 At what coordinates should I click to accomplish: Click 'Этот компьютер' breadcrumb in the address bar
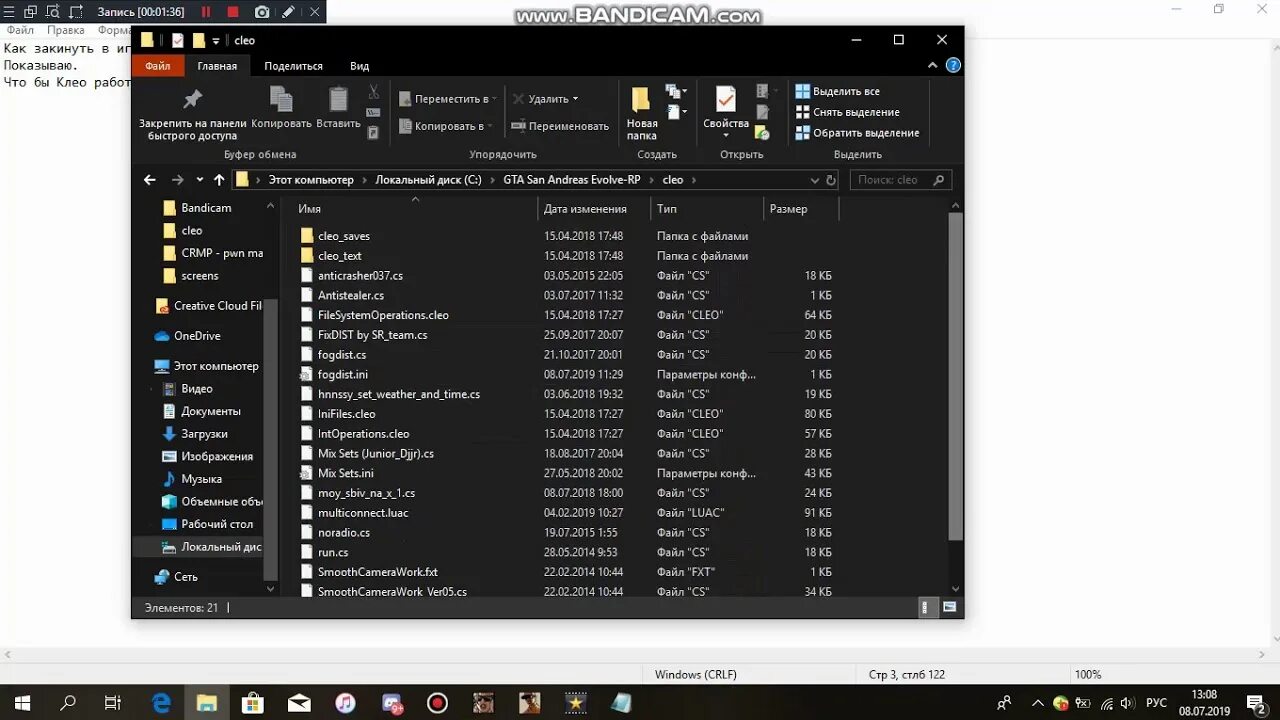311,180
